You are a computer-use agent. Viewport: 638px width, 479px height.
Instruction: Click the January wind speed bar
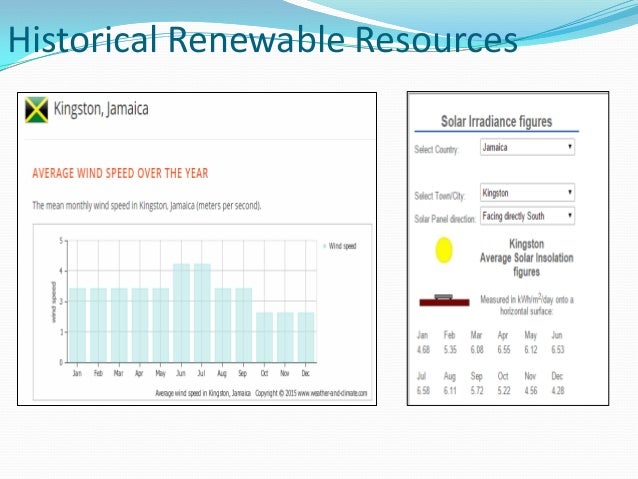point(77,325)
